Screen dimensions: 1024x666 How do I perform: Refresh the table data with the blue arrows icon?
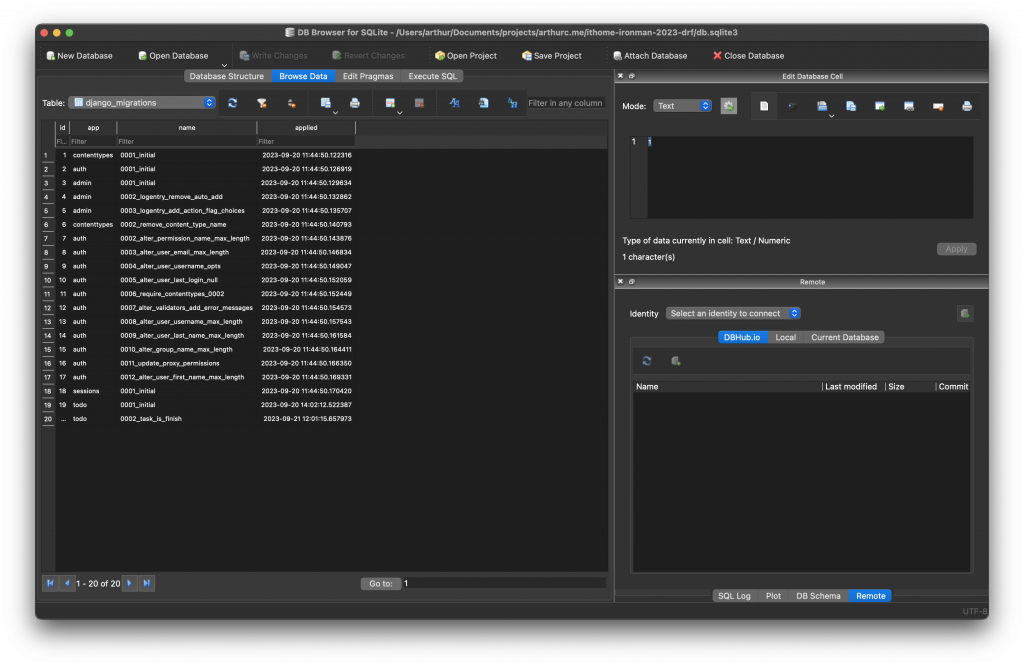tap(232, 103)
